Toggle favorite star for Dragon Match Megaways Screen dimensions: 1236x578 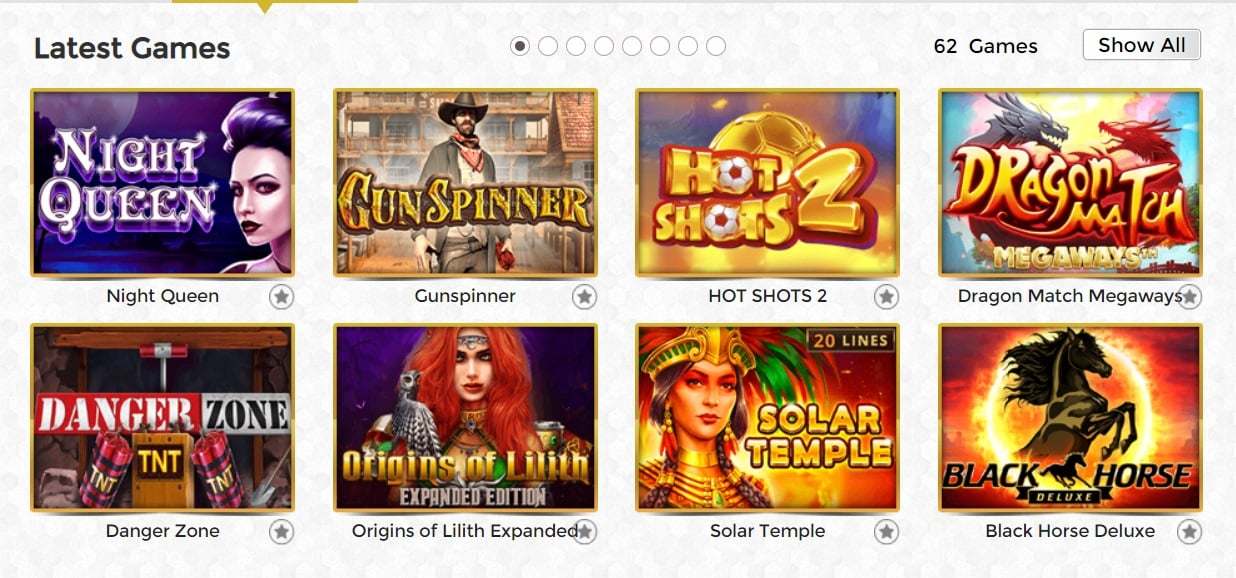coord(1189,296)
